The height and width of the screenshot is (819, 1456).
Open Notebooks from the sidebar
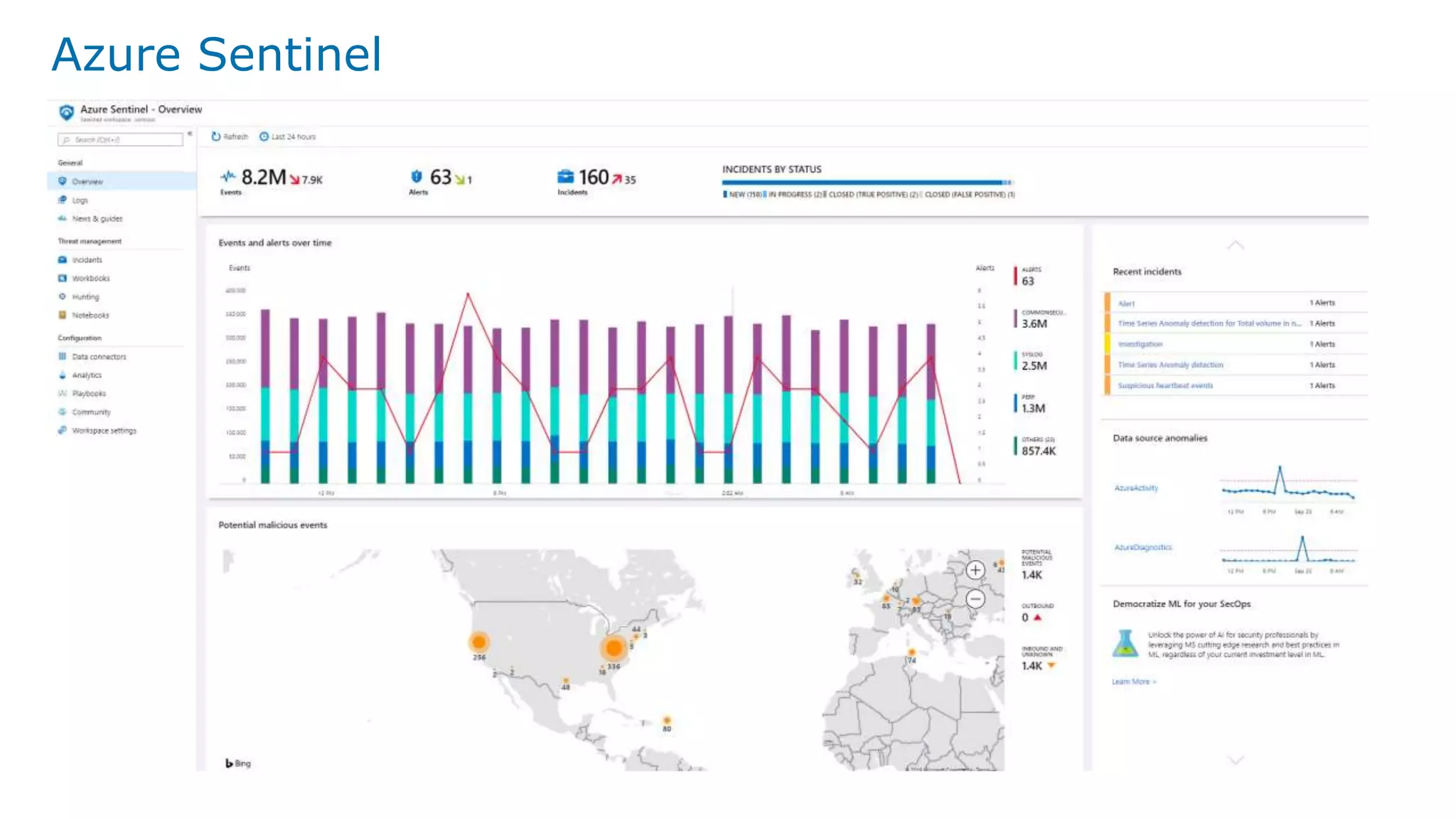(x=90, y=316)
